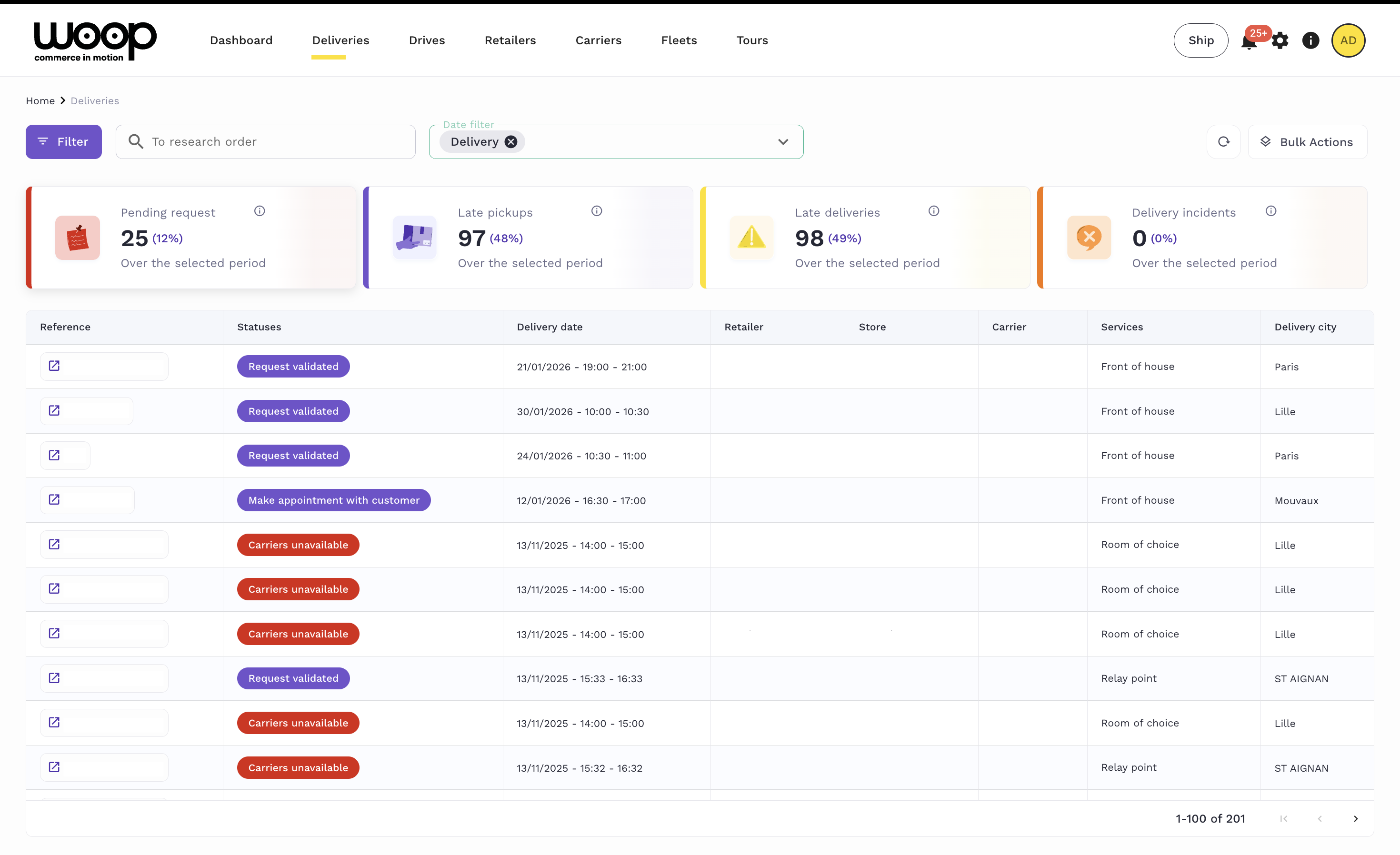Click info icon on Delivery incidents card

point(1271,211)
